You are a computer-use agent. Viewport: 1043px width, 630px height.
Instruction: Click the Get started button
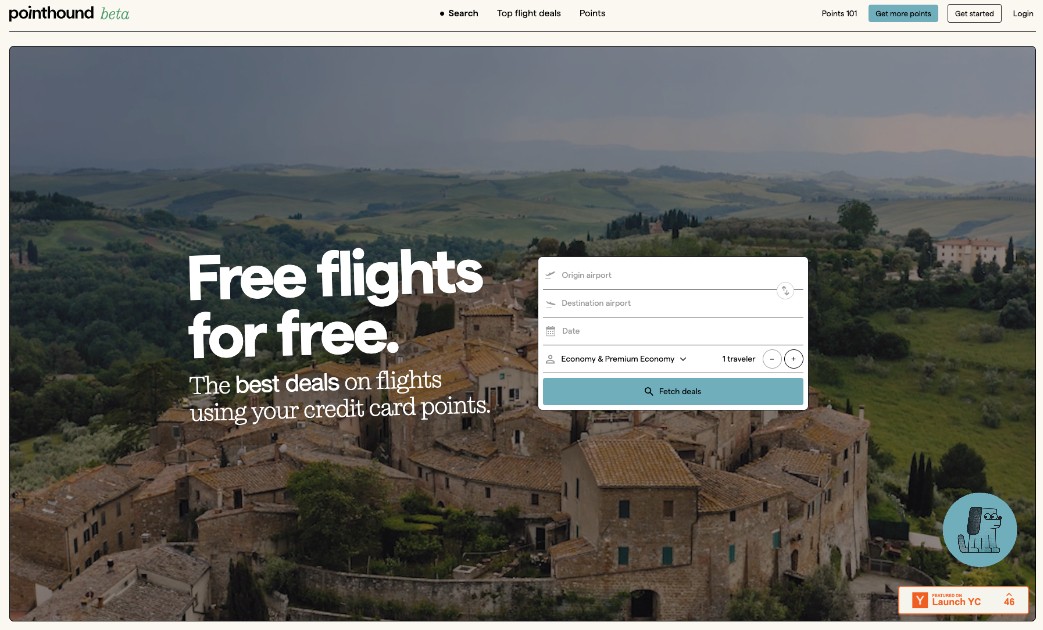[974, 13]
